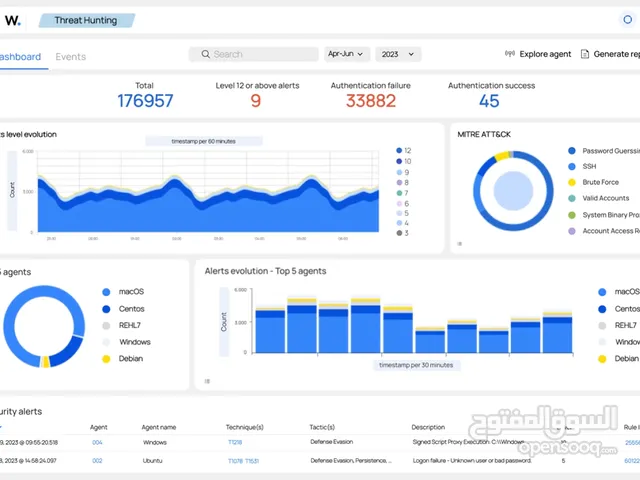Toggle level 5 legend entry
This screenshot has width=640, height=480.
[402, 213]
